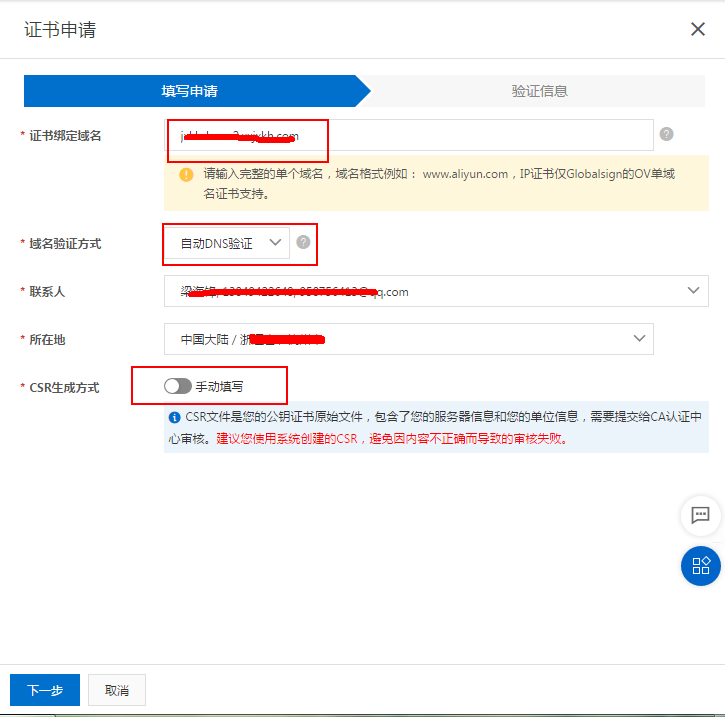
Task: Click the help icon next to 自动DNS验证
Action: click(x=303, y=242)
